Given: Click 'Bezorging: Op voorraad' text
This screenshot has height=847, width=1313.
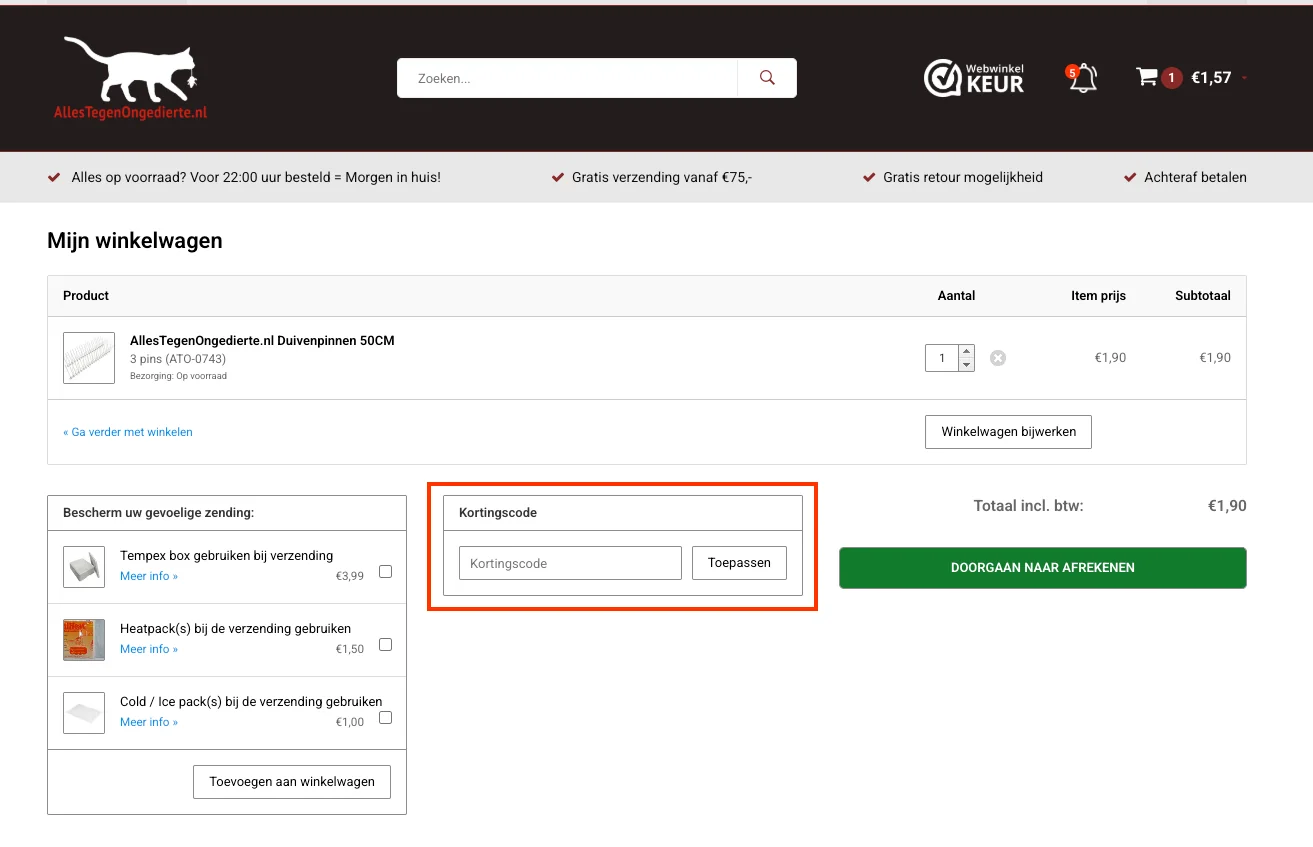Looking at the screenshot, I should click(178, 376).
